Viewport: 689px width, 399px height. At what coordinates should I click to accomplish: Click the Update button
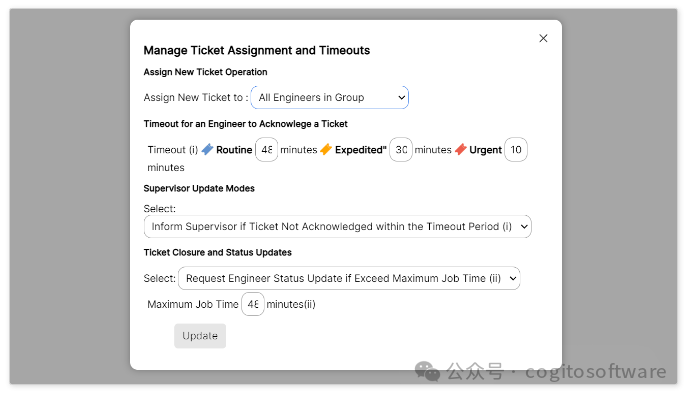click(x=200, y=336)
